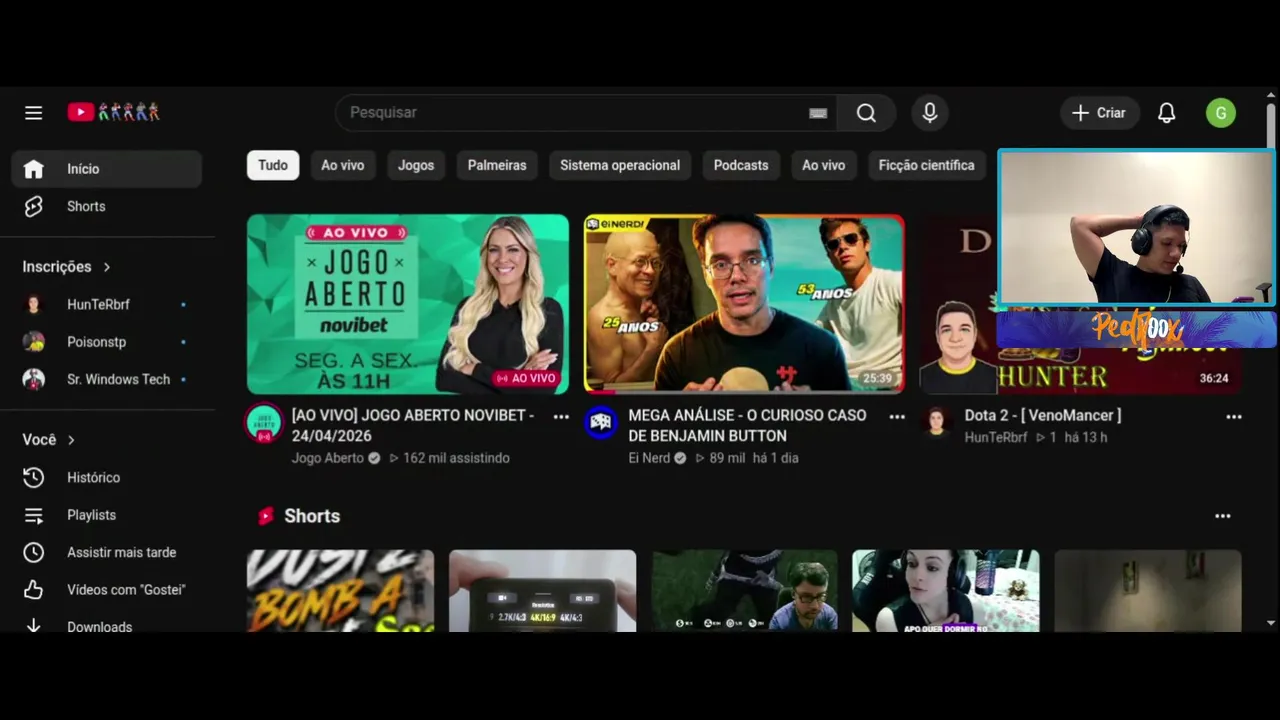This screenshot has height=720, width=1280.
Task: Open Histórico in sidebar
Action: (x=107, y=477)
